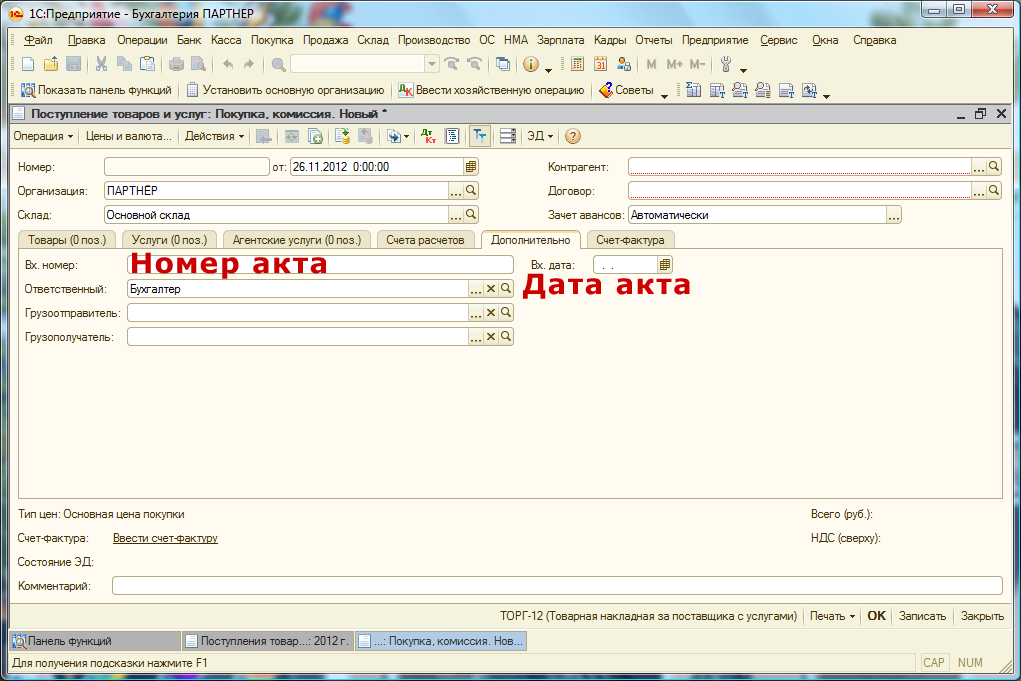Viewport: 1021px width, 681px height.
Task: Clear the Ответственный field with X button
Action: 491,289
